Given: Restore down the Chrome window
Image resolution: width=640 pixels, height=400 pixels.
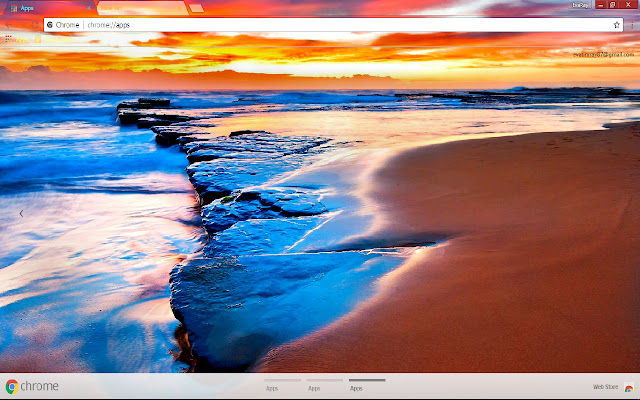Looking at the screenshot, I should pyautogui.click(x=613, y=5).
